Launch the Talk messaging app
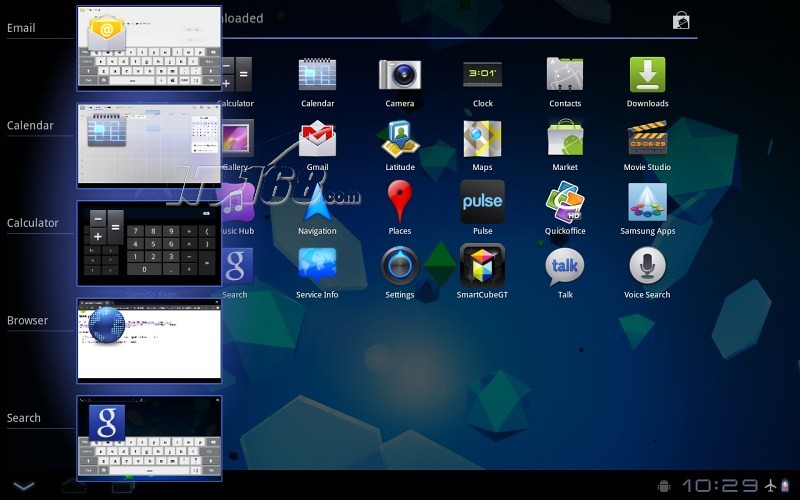Viewport: 800px width, 500px height. tap(565, 267)
